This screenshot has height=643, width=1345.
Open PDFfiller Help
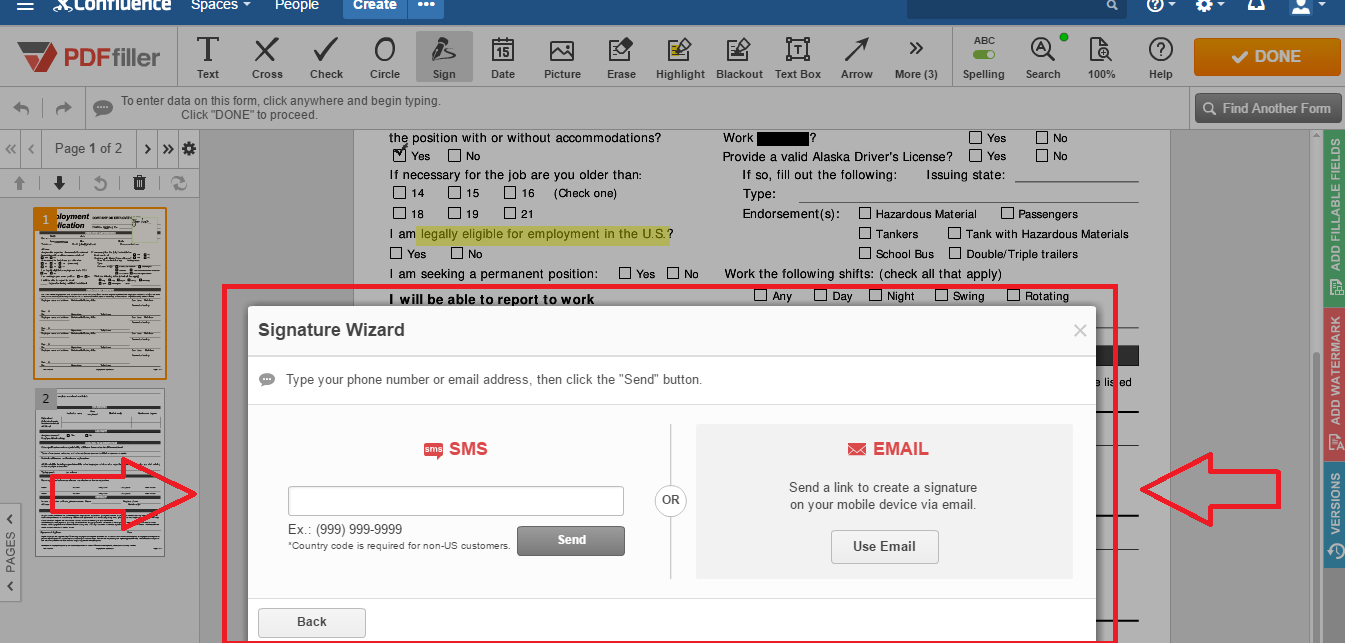coord(1160,57)
